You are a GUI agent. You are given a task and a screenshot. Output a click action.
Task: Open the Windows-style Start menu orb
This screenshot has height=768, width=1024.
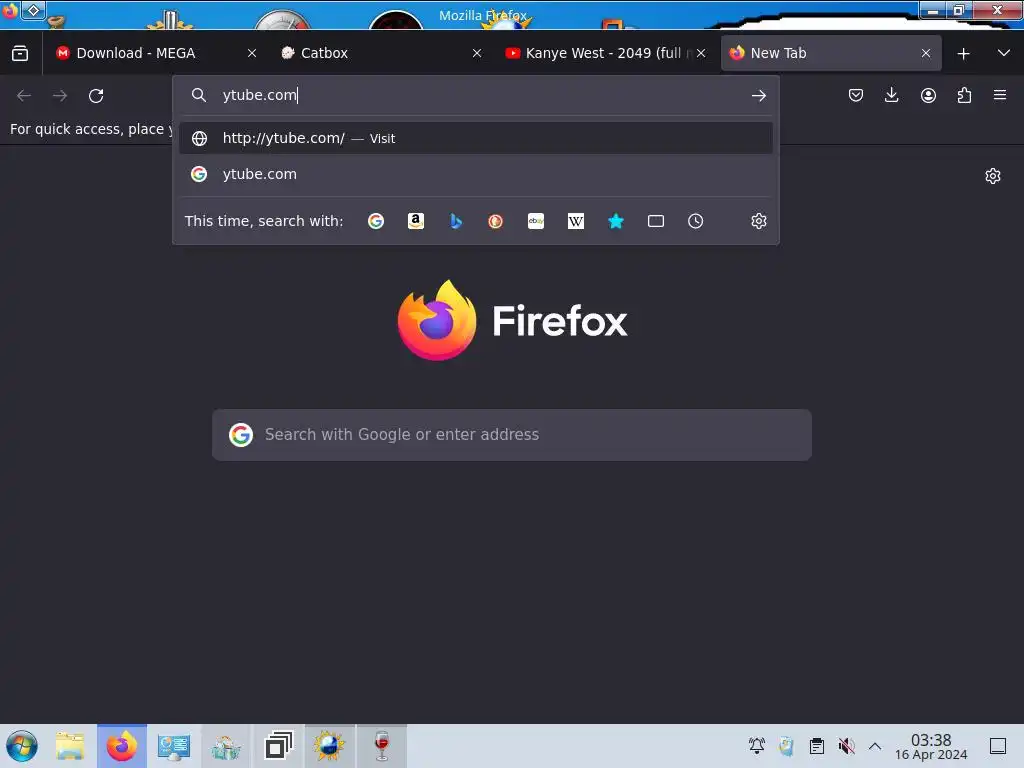pos(22,746)
